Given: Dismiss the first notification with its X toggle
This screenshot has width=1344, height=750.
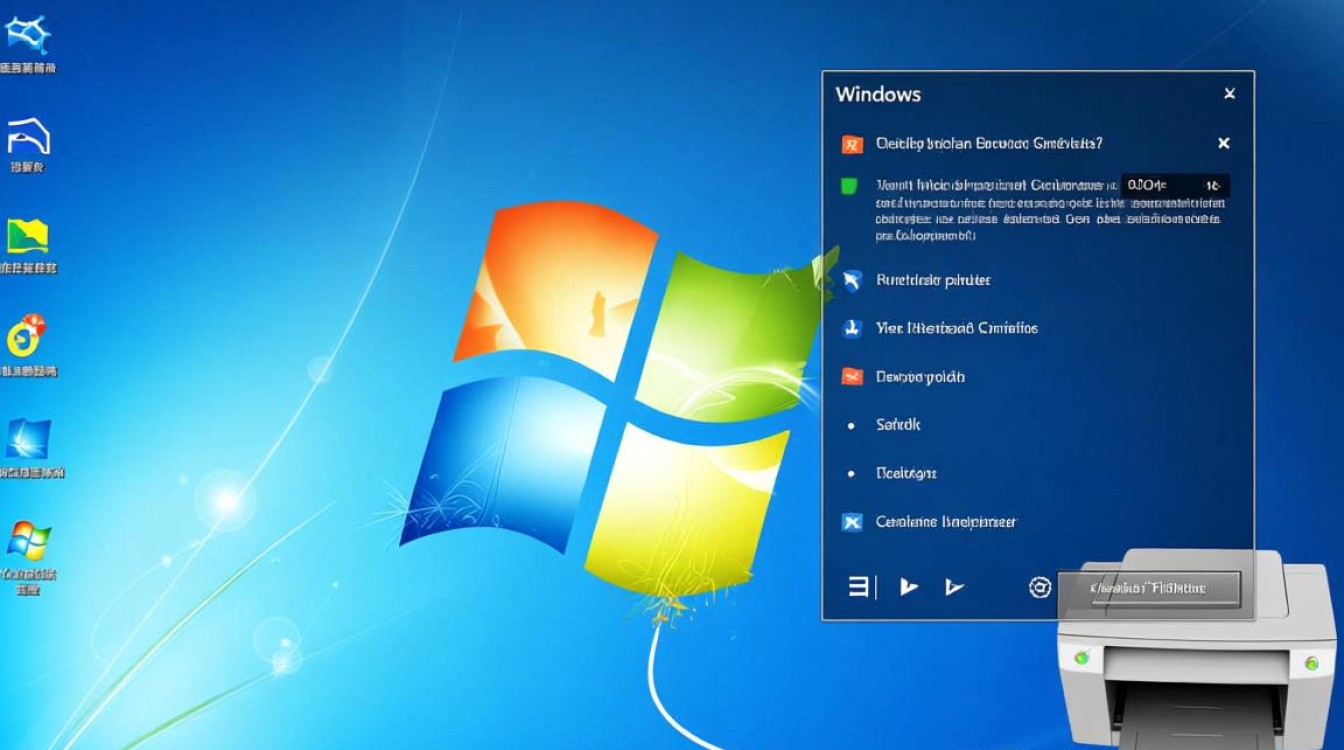Looking at the screenshot, I should (1224, 142).
